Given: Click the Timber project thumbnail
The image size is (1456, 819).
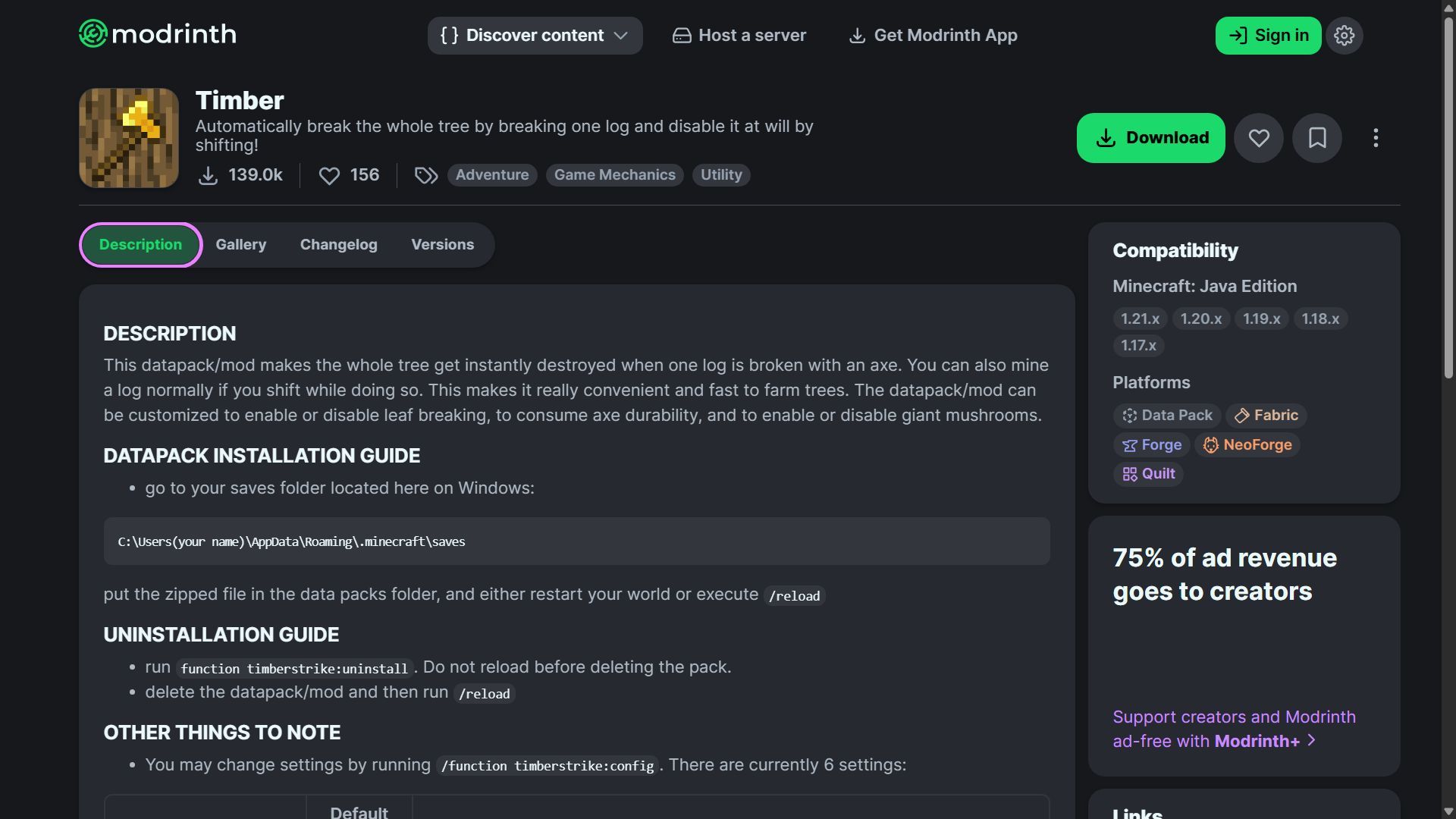Looking at the screenshot, I should coord(129,138).
